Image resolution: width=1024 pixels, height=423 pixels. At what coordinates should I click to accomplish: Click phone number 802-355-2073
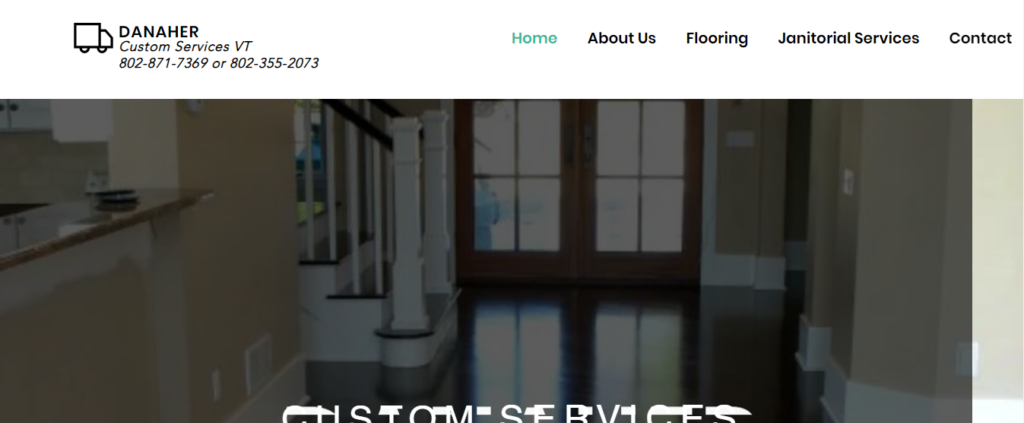click(x=274, y=63)
